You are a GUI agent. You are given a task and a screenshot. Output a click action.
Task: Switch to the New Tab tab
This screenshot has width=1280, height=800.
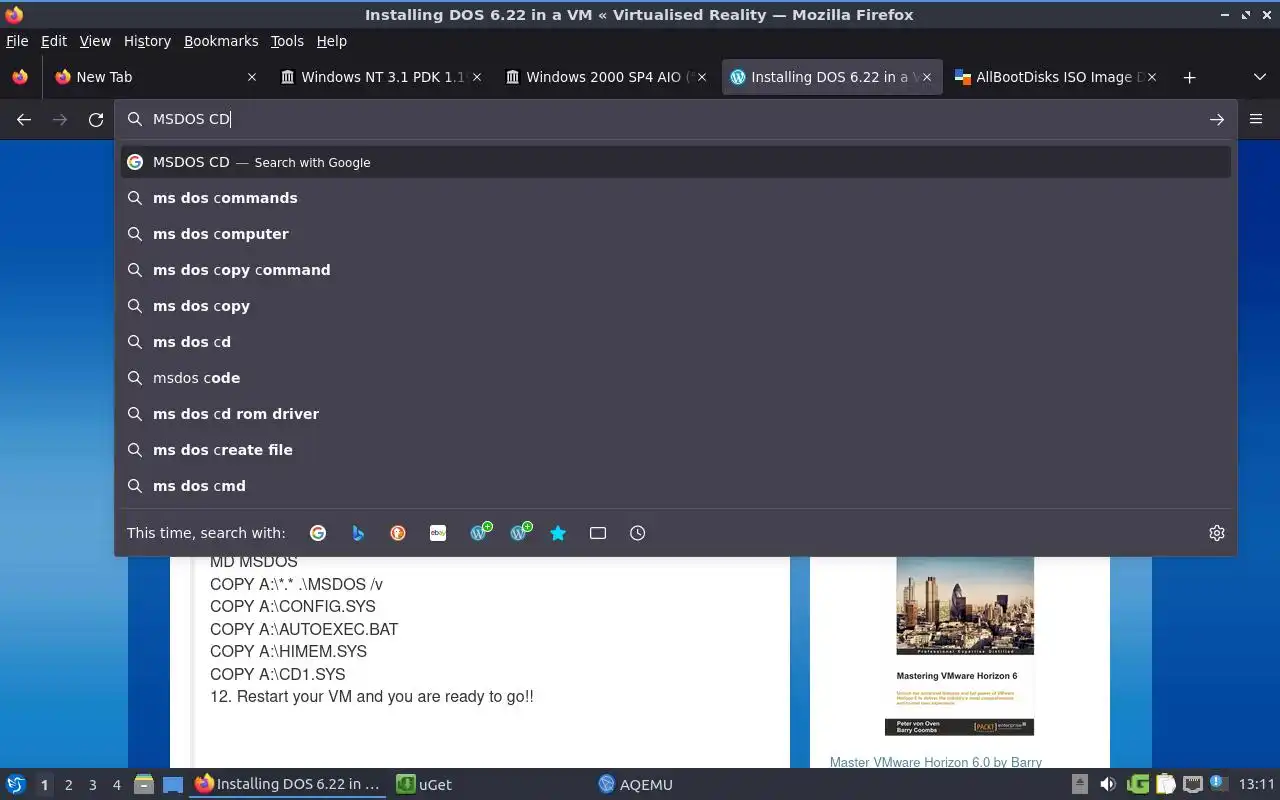155,77
